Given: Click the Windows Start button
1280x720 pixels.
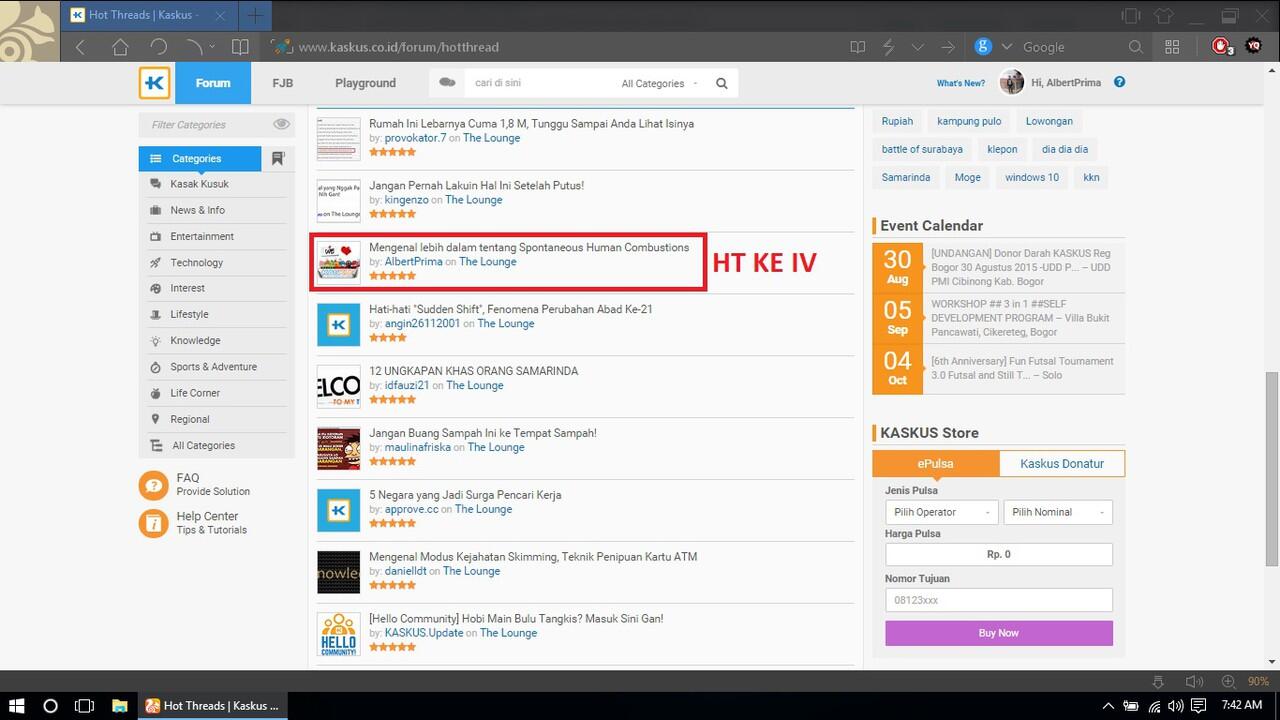Looking at the screenshot, I should pyautogui.click(x=17, y=705).
